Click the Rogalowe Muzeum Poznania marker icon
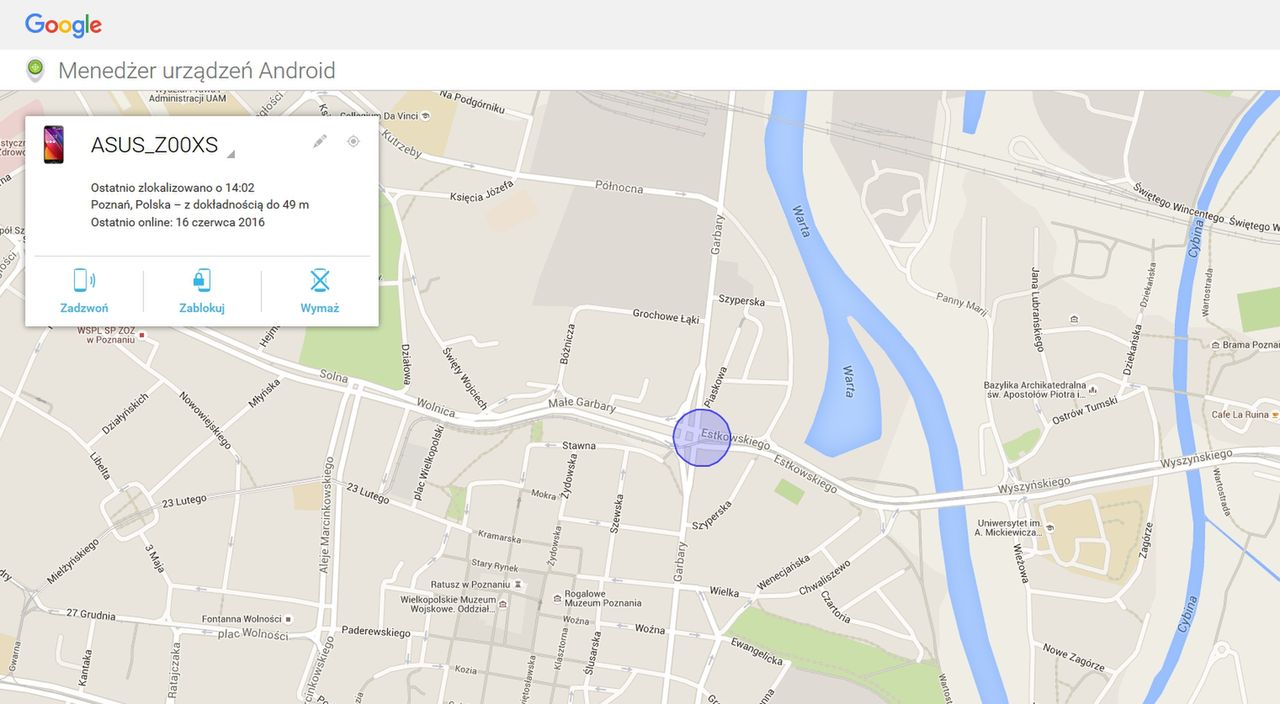Screen dimensions: 1280x704 click(556, 601)
